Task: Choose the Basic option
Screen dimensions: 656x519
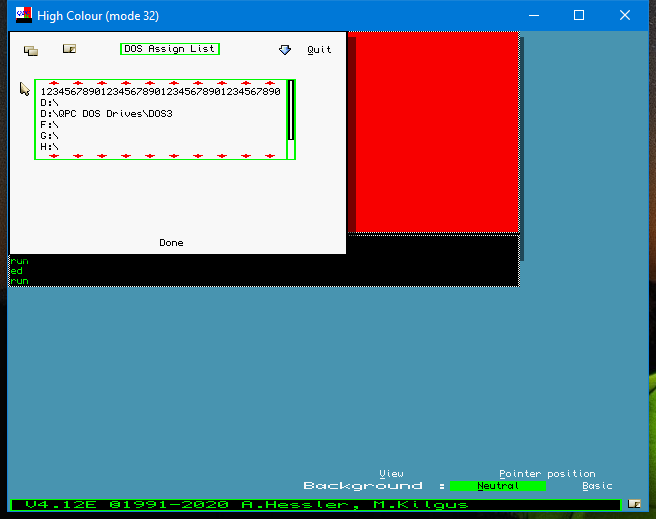Action: (x=597, y=486)
